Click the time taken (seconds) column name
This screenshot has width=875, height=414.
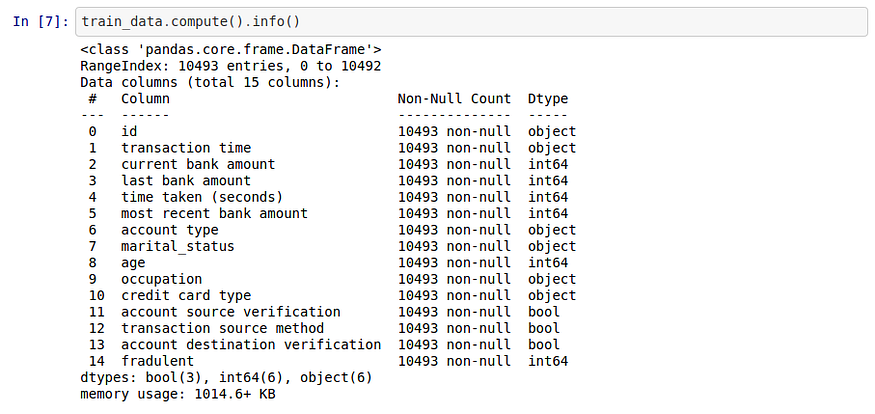point(203,198)
